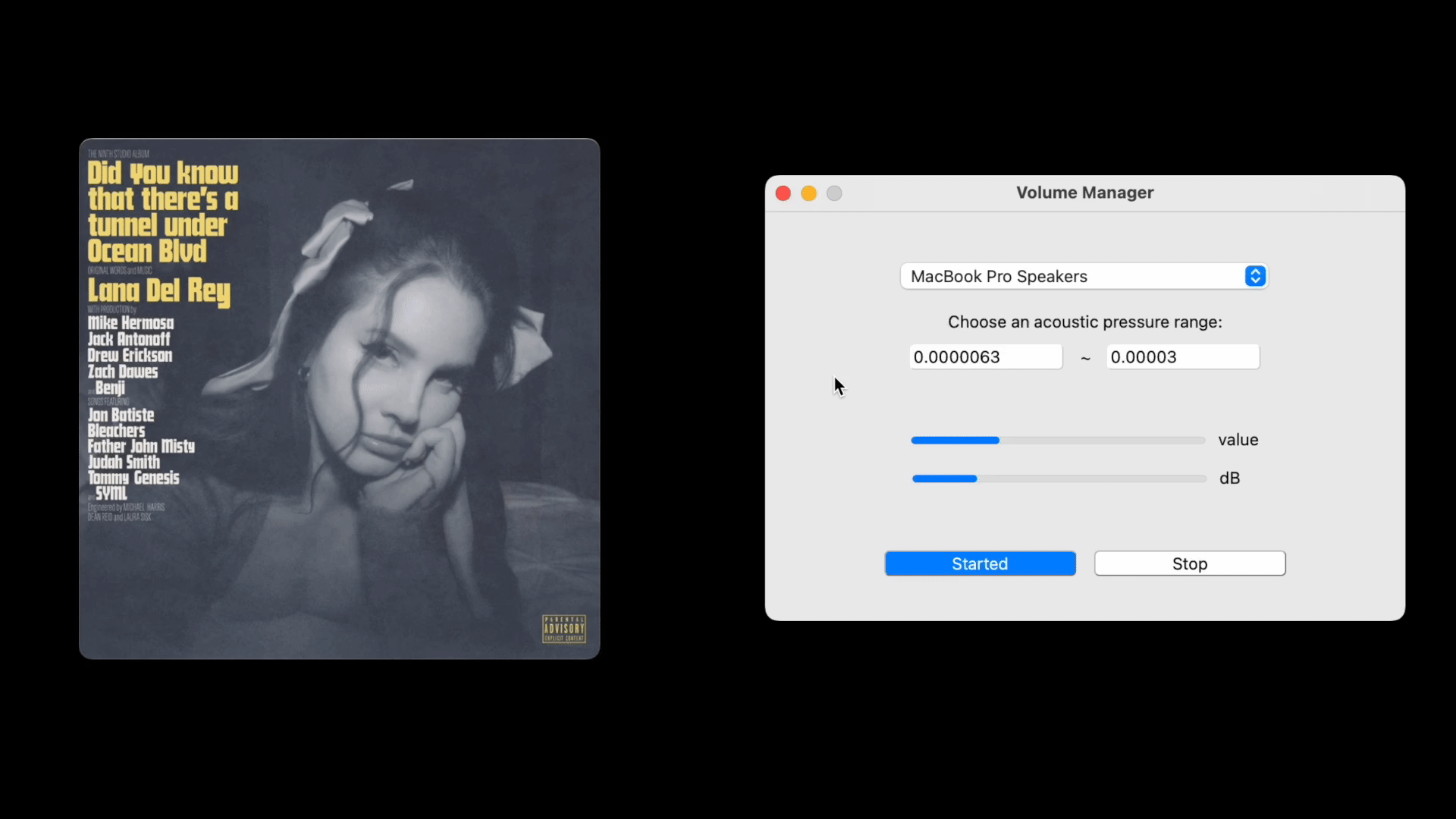1456x819 pixels.
Task: Edit the minimum acoustic pressure field
Action: pyautogui.click(x=985, y=357)
